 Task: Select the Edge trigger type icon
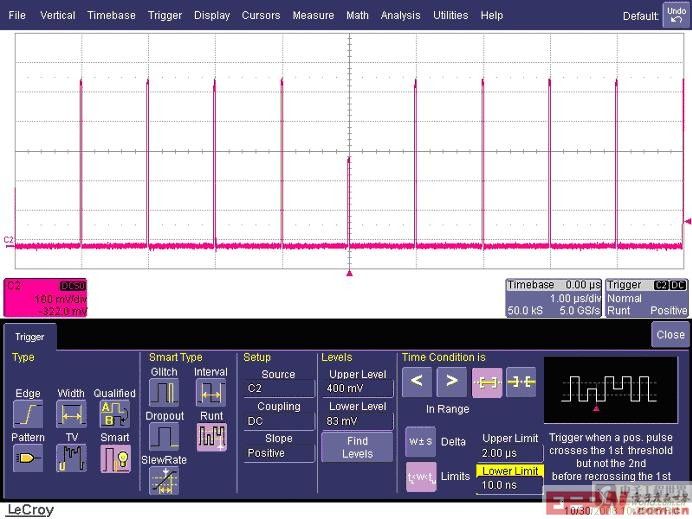27,414
